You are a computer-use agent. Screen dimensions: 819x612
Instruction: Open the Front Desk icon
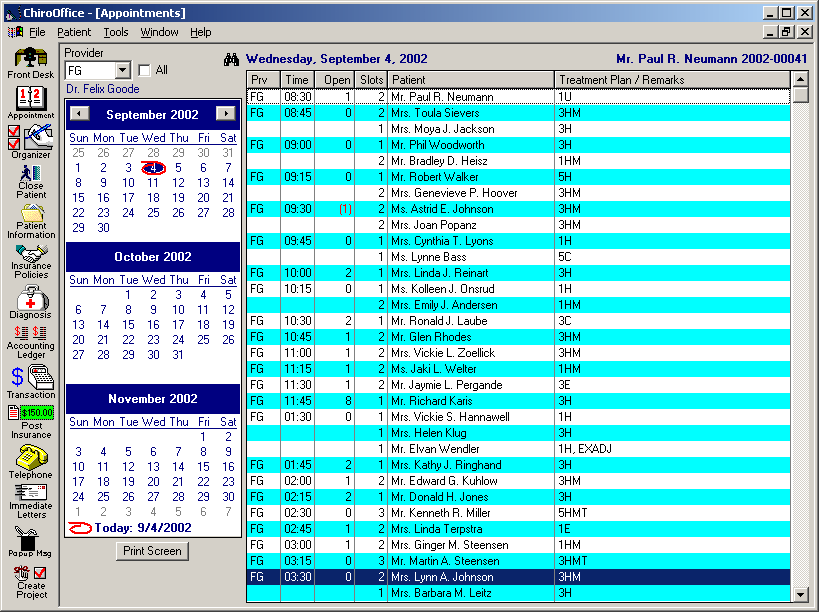[31, 63]
